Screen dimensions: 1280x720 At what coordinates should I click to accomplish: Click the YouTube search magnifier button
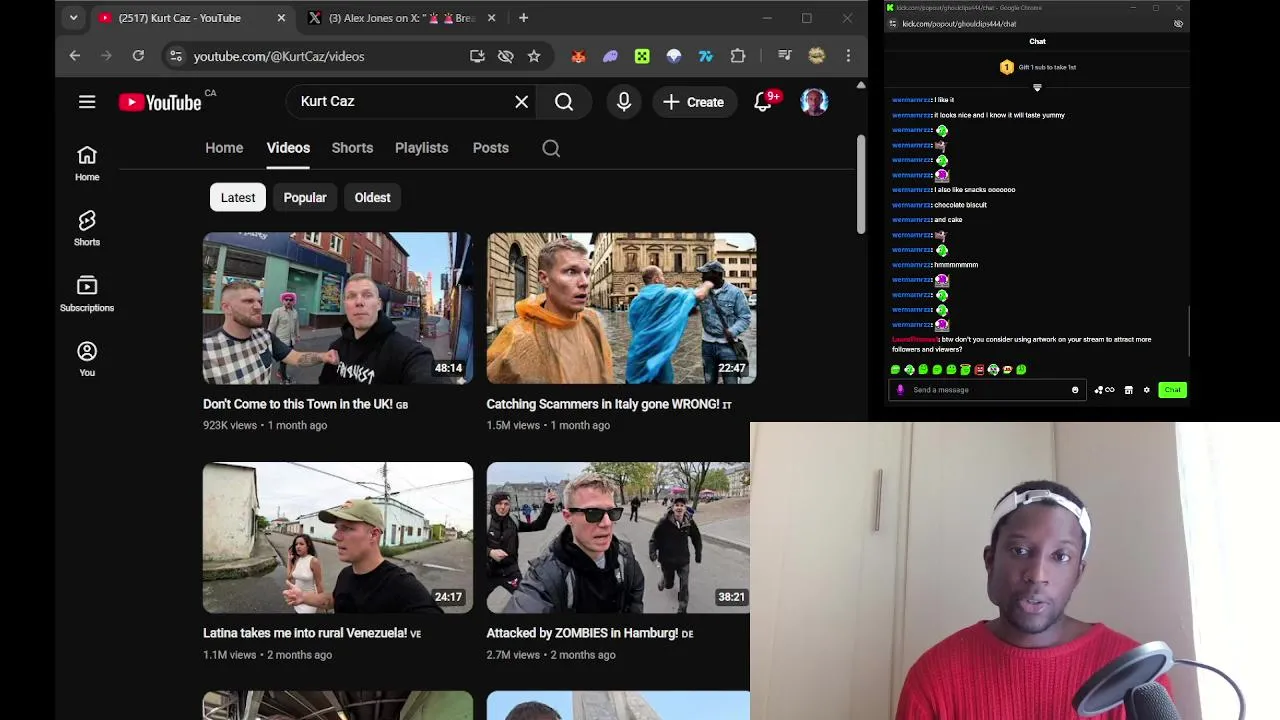click(564, 102)
